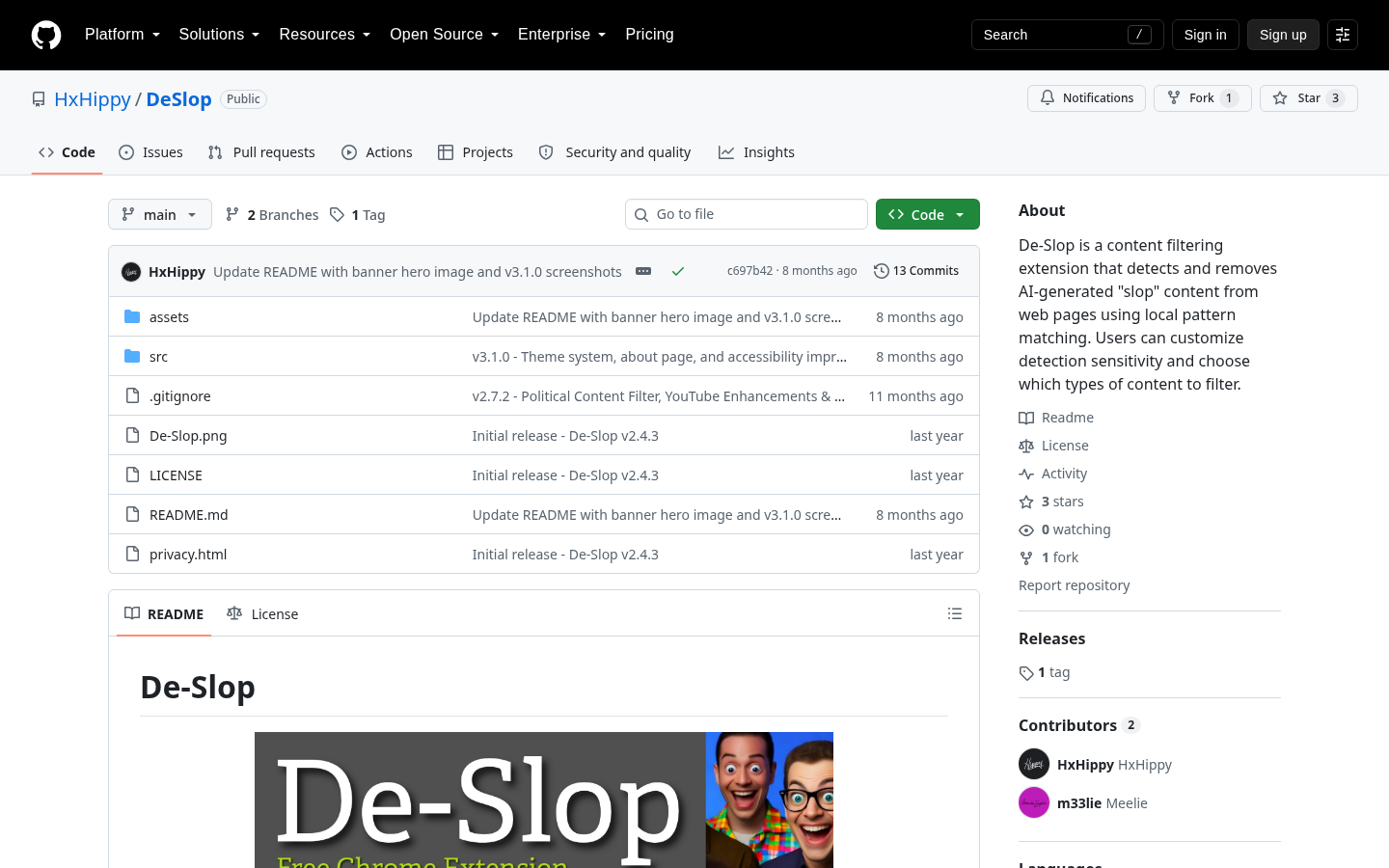
Task: Expand the Open Source menu
Action: 445,35
